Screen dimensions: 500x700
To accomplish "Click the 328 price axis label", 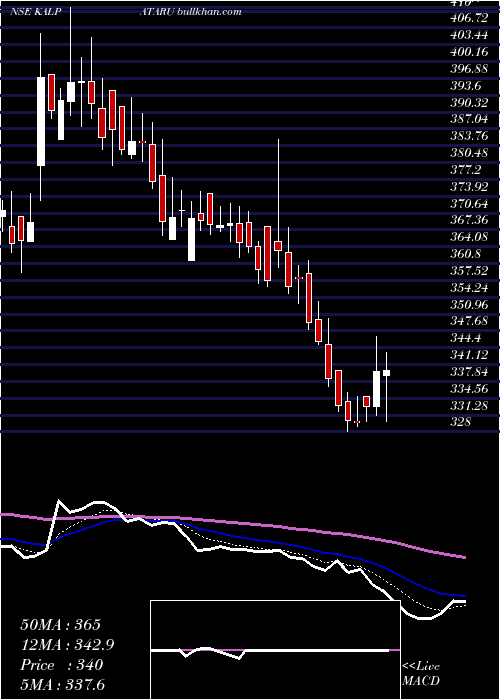I will point(461,422).
